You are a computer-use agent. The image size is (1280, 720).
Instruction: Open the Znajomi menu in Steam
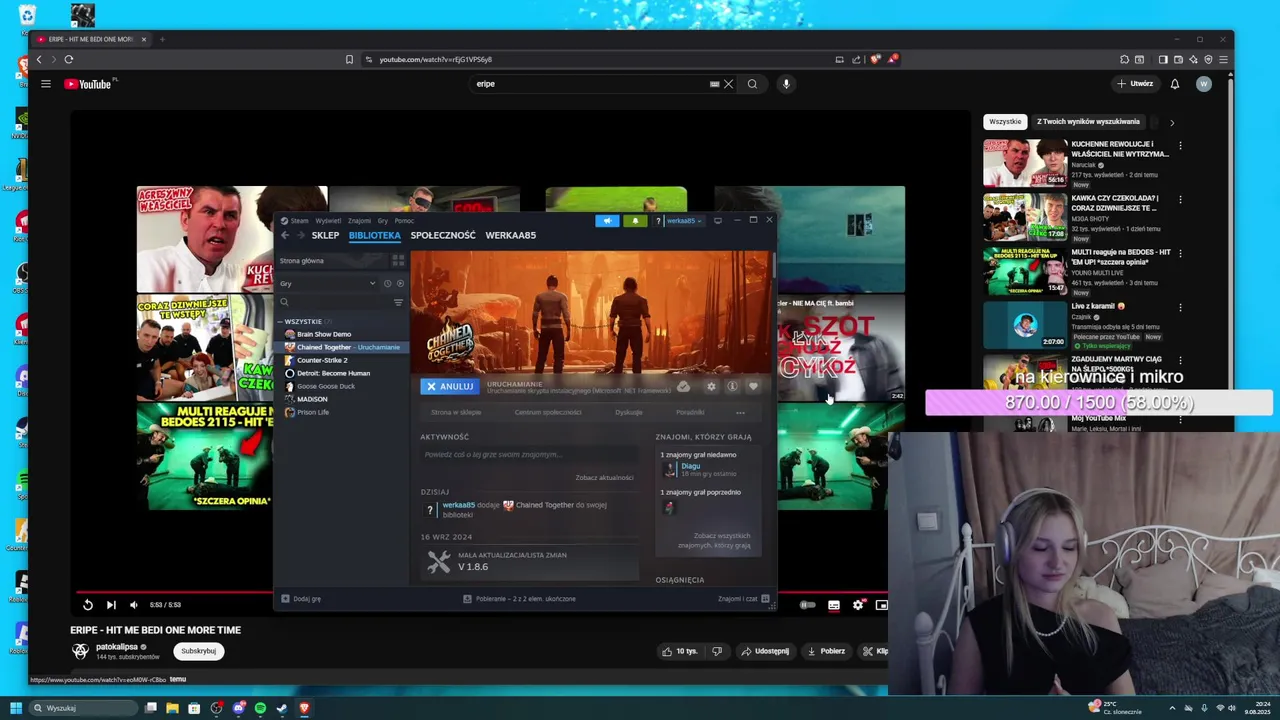[x=359, y=221]
